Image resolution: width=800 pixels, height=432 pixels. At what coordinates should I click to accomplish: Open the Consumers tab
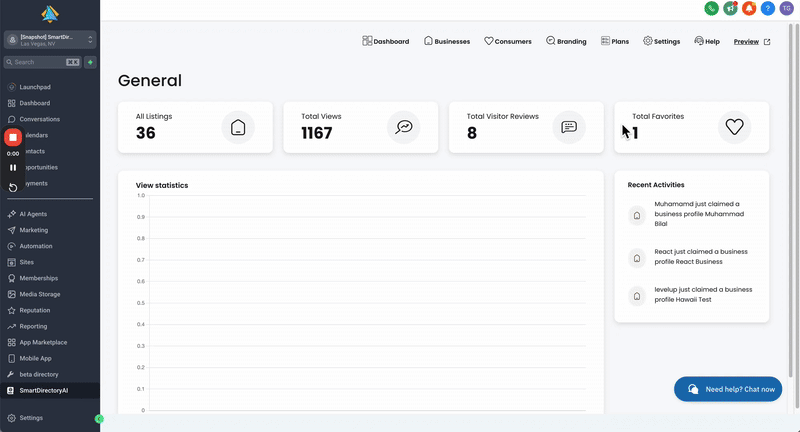[508, 41]
